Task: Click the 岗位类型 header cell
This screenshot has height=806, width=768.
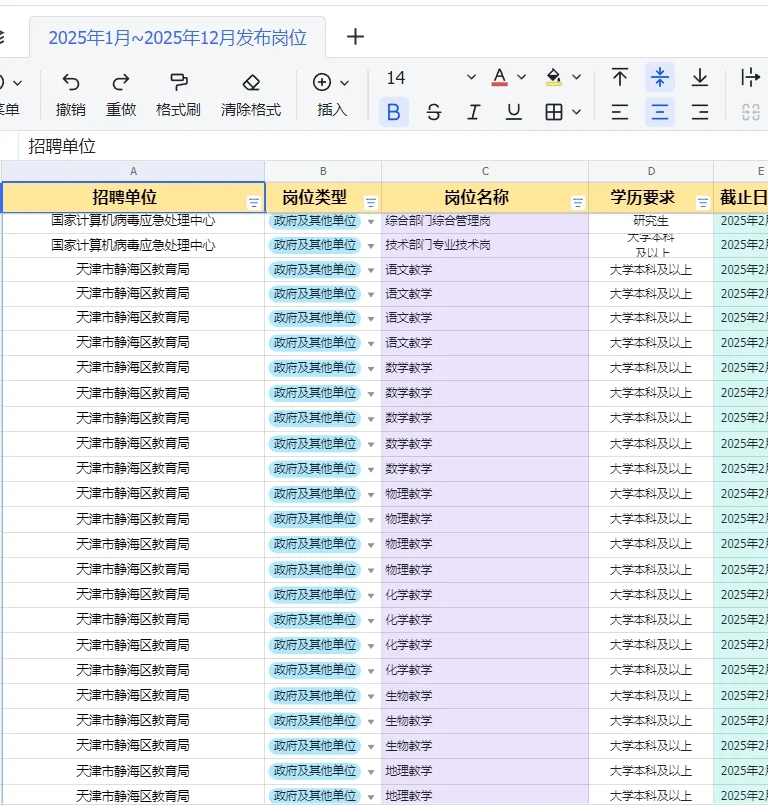Action: pos(323,197)
